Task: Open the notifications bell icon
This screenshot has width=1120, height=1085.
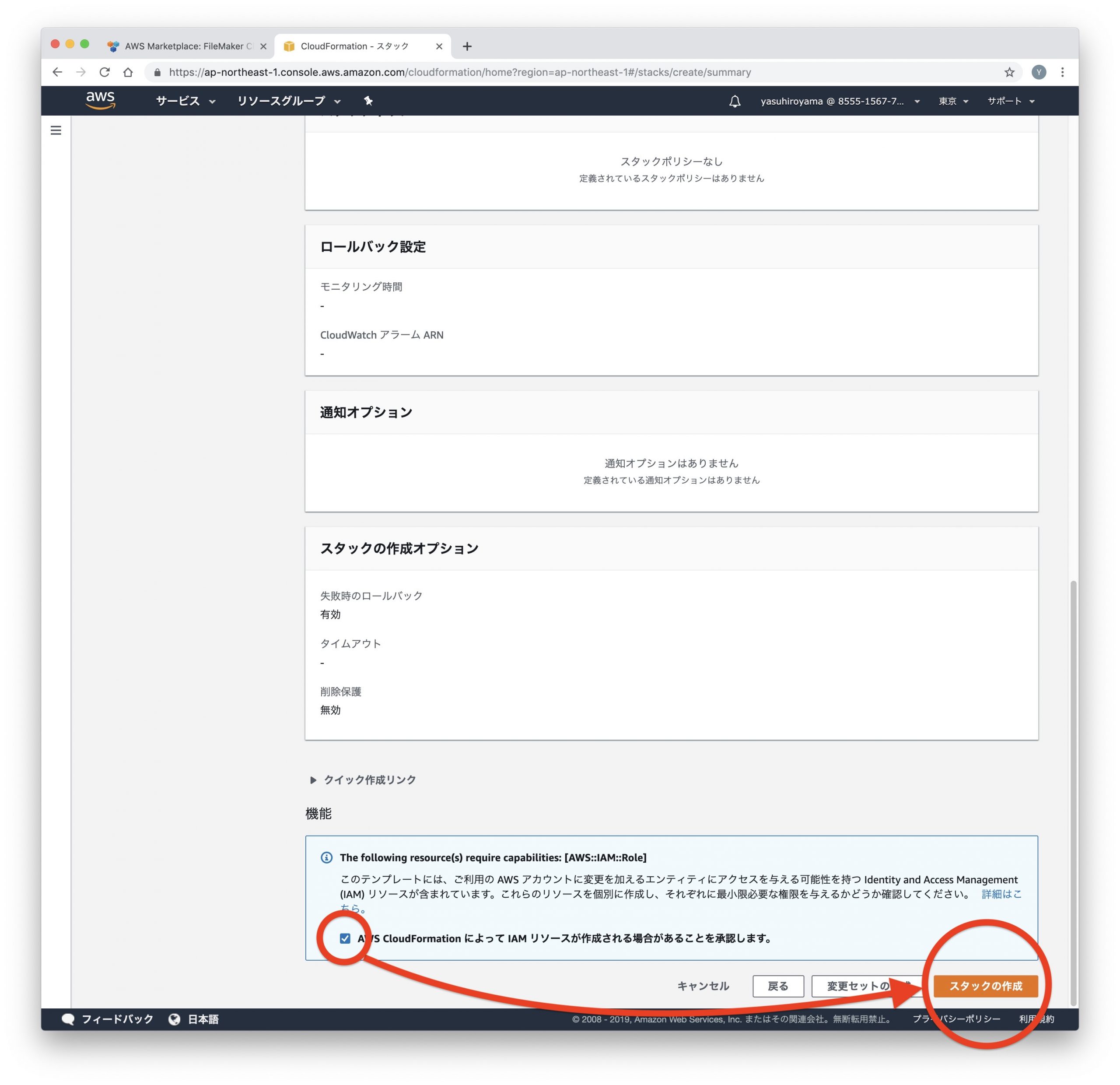Action: pyautogui.click(x=735, y=101)
